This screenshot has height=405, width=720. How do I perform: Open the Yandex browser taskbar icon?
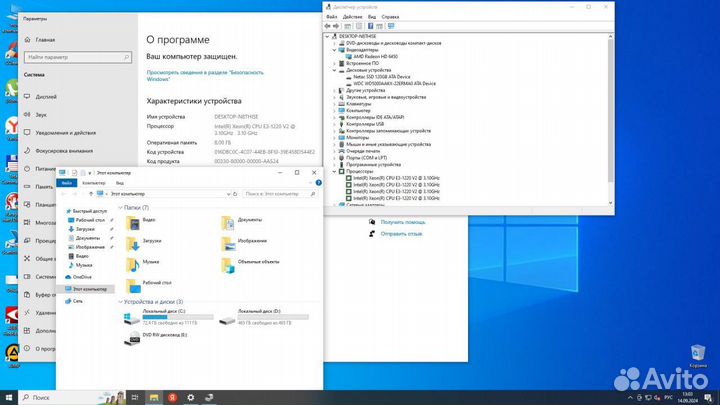(x=172, y=398)
